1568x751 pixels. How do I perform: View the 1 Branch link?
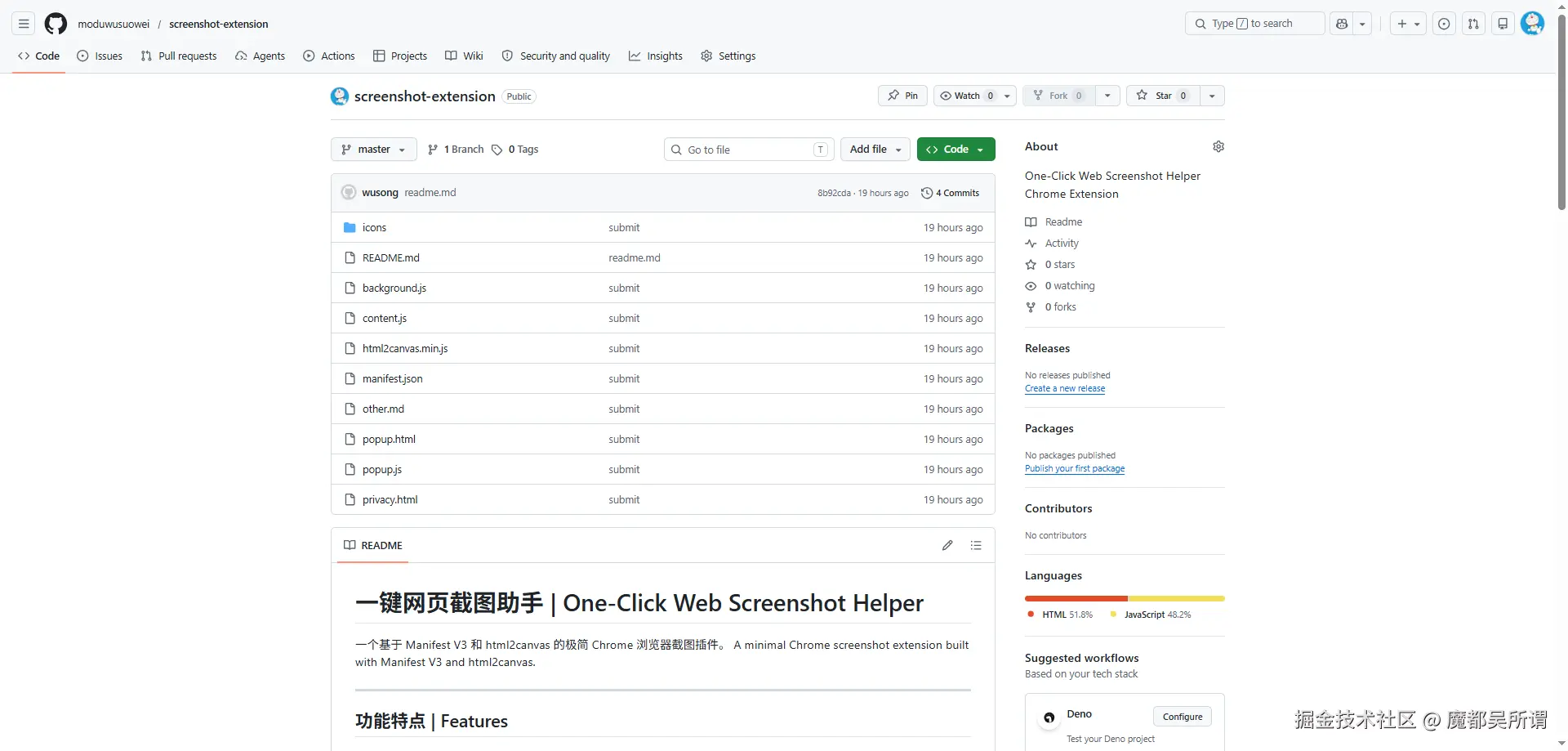456,150
